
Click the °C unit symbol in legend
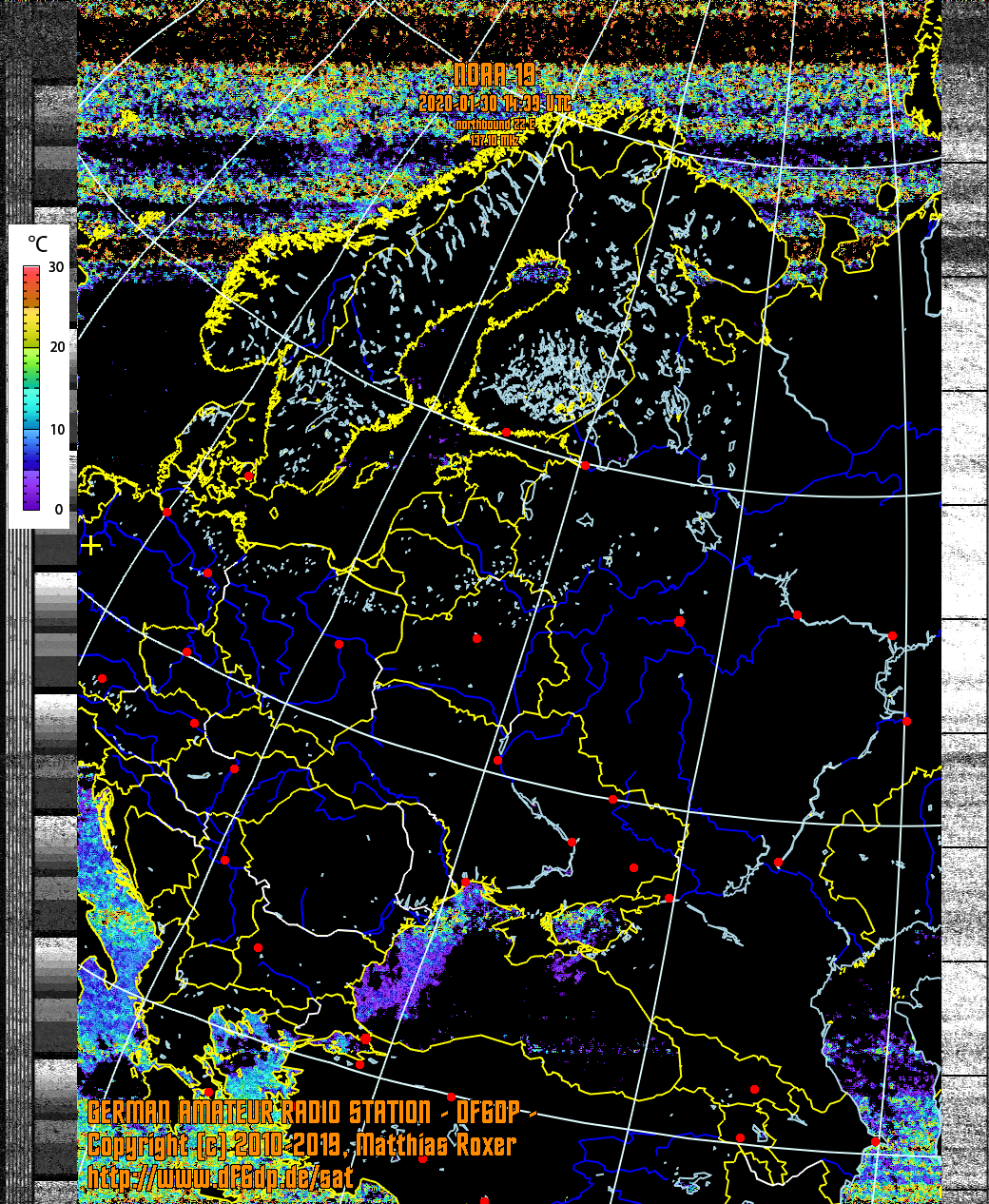pos(37,245)
